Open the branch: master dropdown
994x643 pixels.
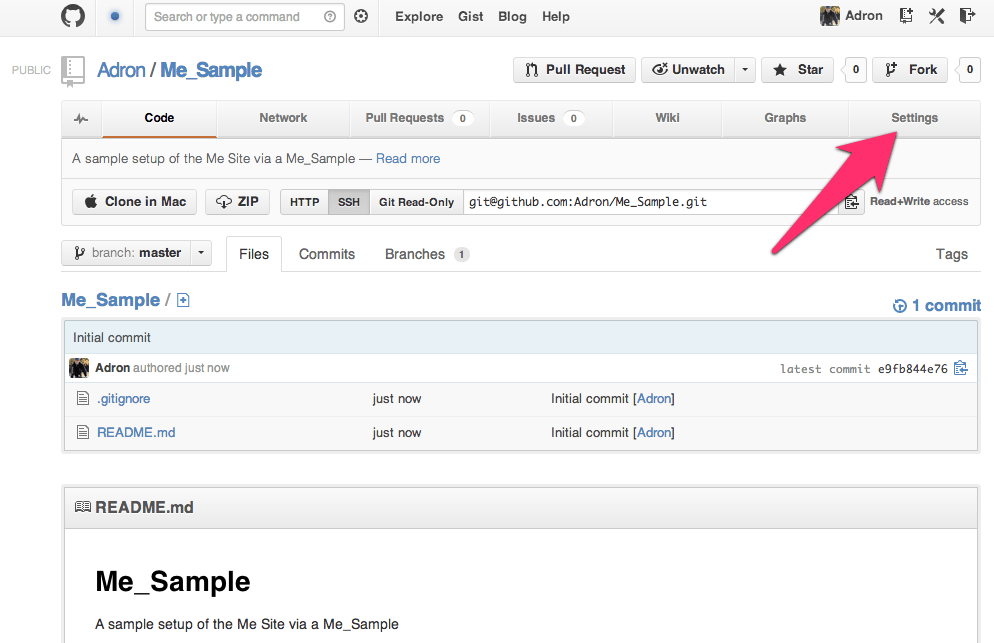coord(136,253)
